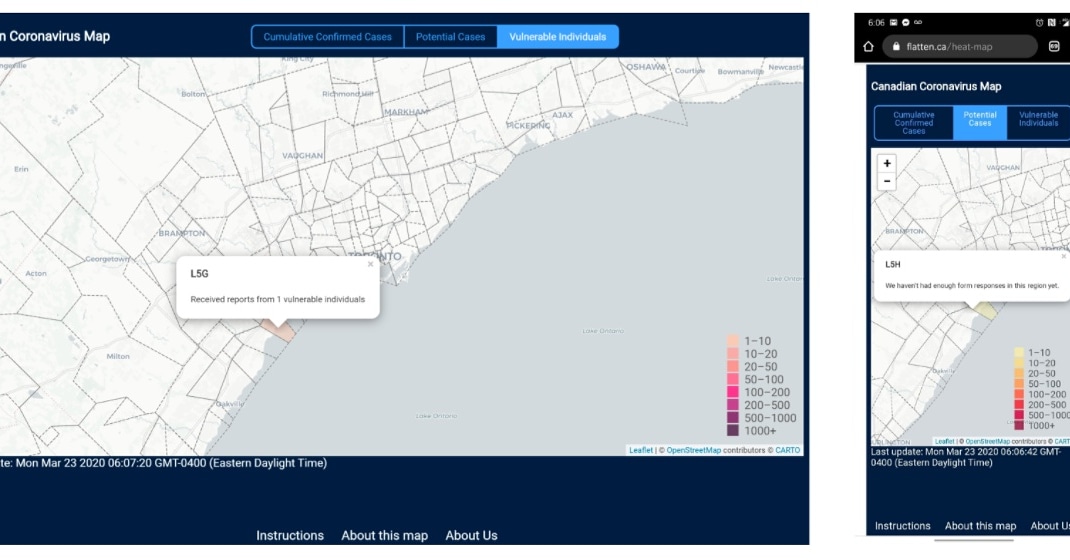Tap the padlock icon beside flatten.ca

[x=896, y=46]
